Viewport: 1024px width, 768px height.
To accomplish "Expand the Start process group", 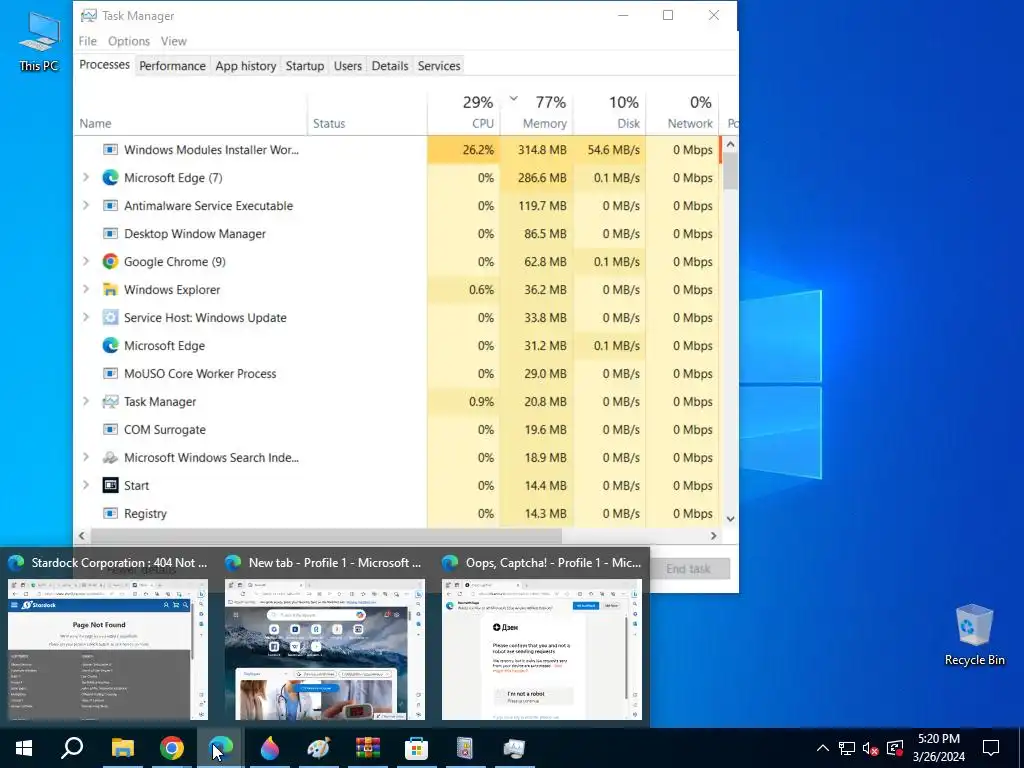I will [86, 485].
